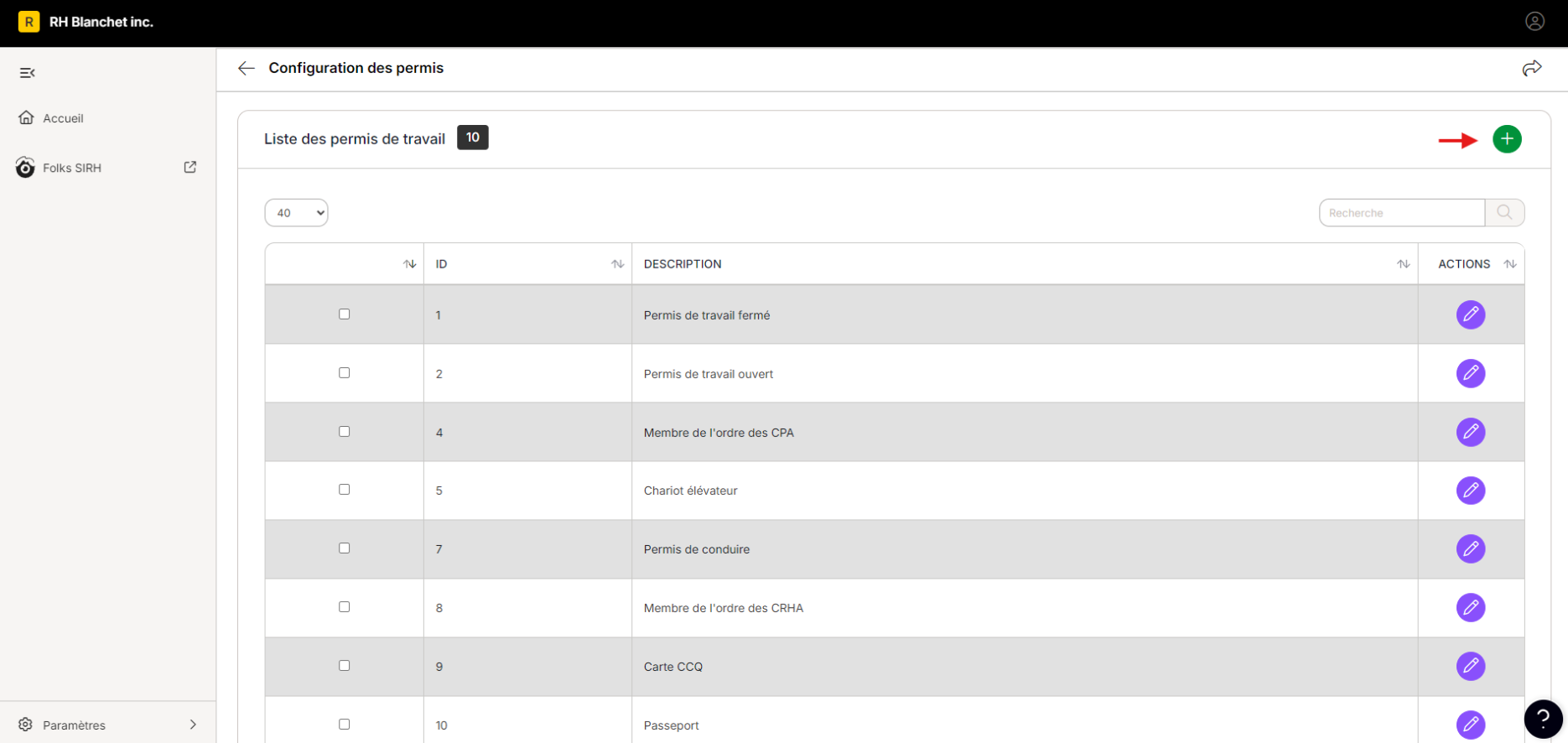The height and width of the screenshot is (743, 1568).
Task: Click the ACTIONS column header
Action: pos(1464,264)
